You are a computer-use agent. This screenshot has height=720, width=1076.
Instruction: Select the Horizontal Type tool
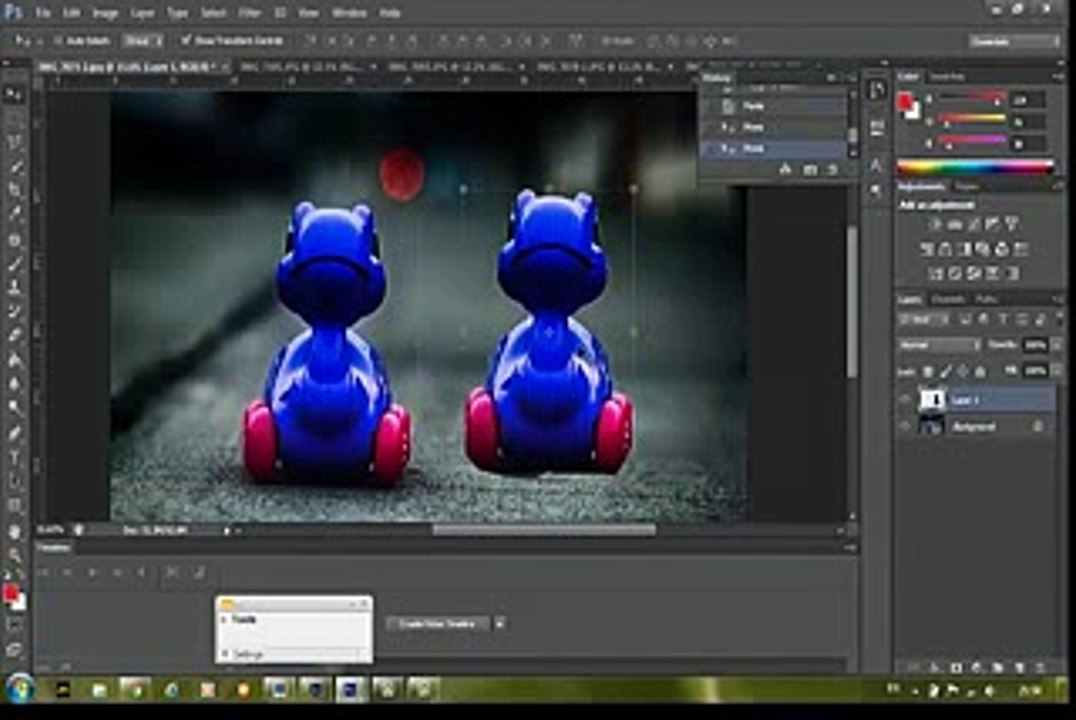pyautogui.click(x=14, y=457)
